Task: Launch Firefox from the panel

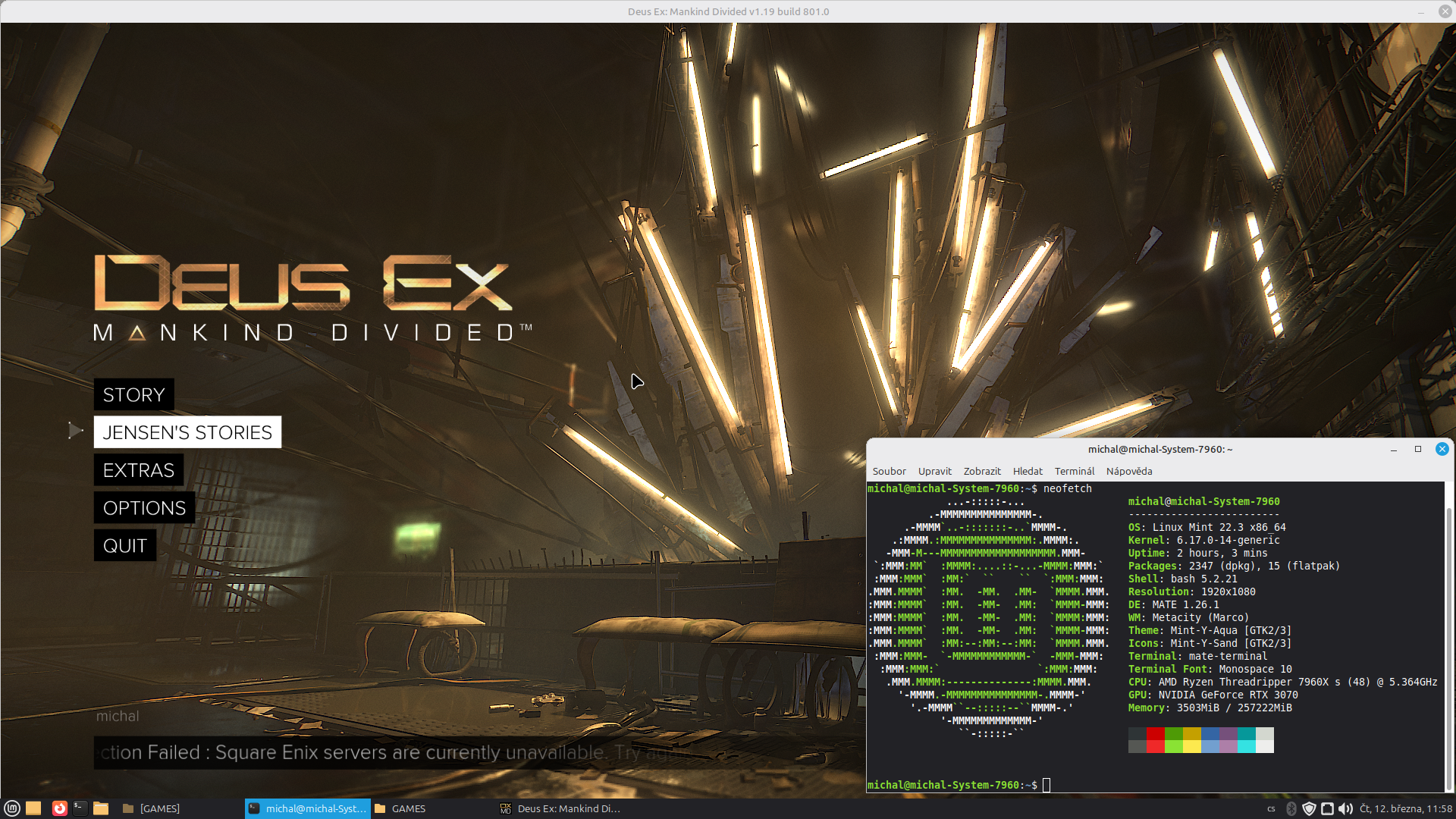Action: pyautogui.click(x=59, y=808)
